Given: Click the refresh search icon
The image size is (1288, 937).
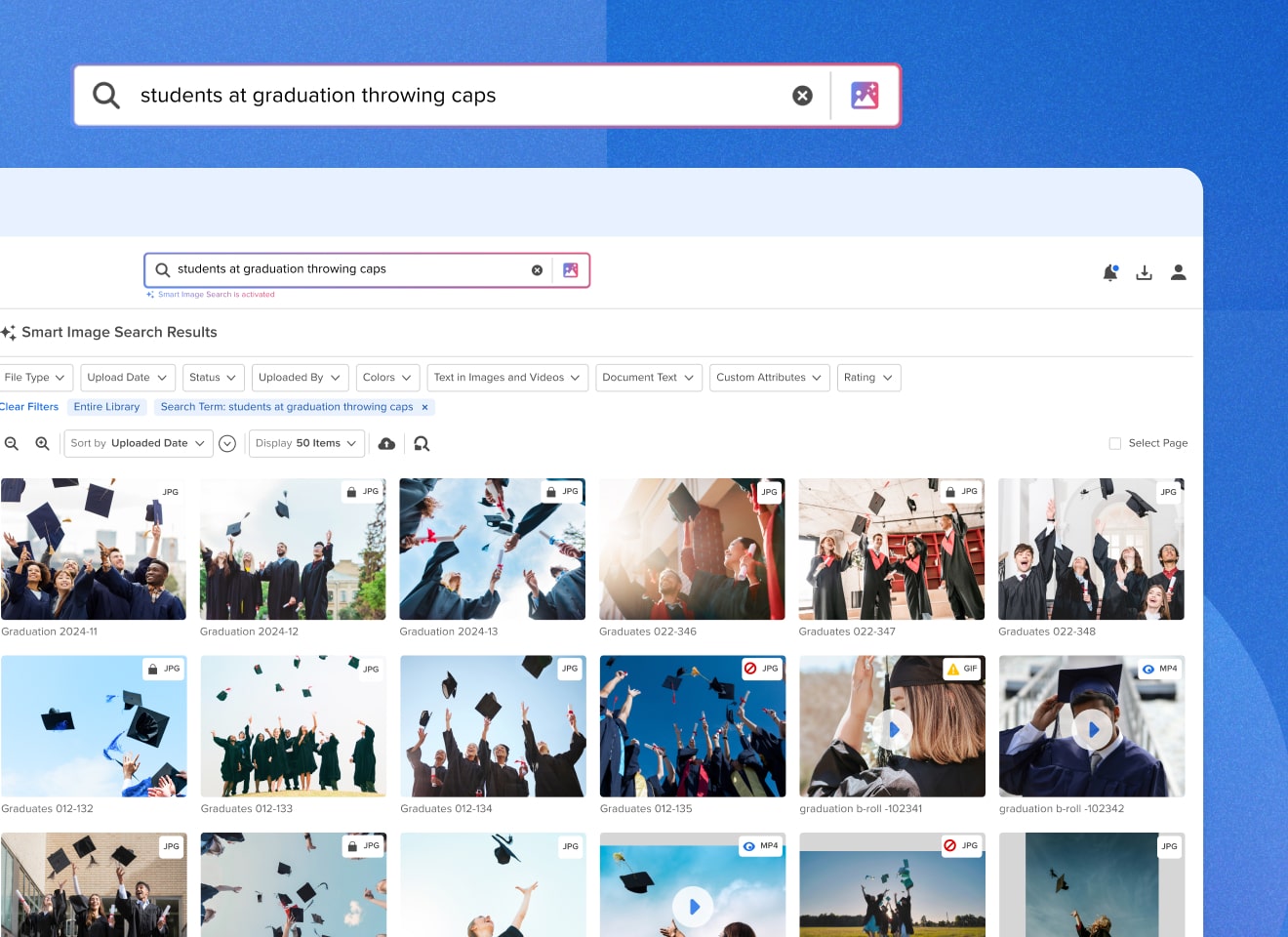Looking at the screenshot, I should pyautogui.click(x=422, y=444).
